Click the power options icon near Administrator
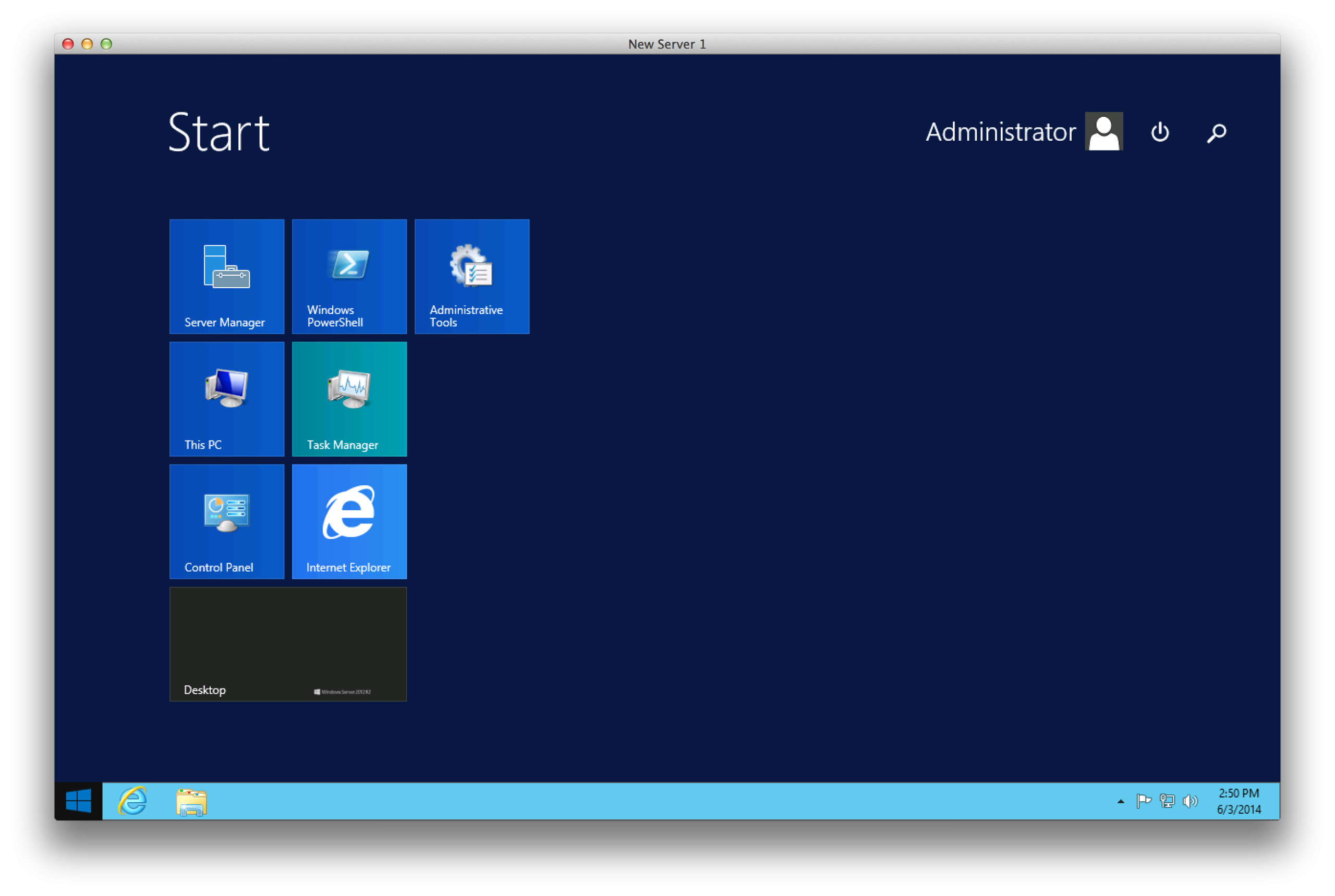1335x896 pixels. [x=1159, y=131]
